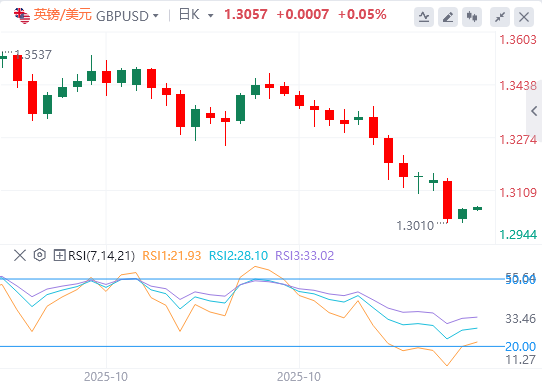
Task: Expand side panel with left chevron
Action: [534, 111]
